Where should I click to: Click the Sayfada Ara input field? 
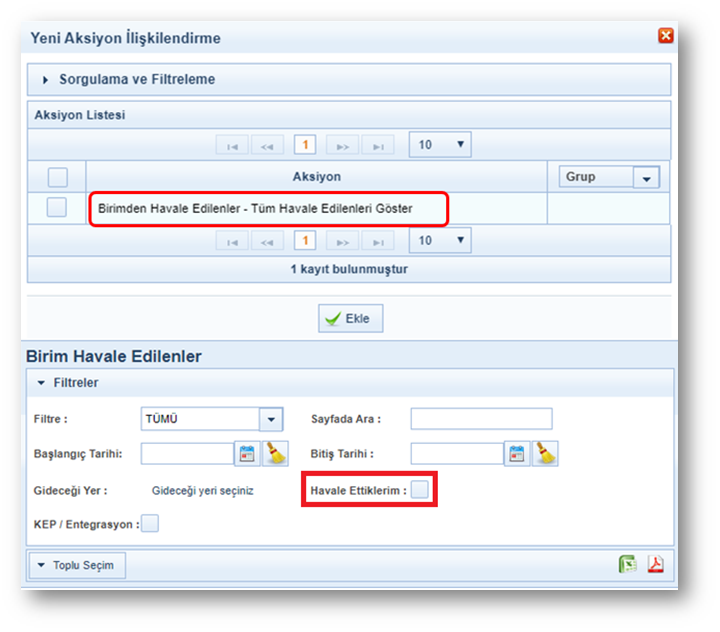[x=481, y=419]
